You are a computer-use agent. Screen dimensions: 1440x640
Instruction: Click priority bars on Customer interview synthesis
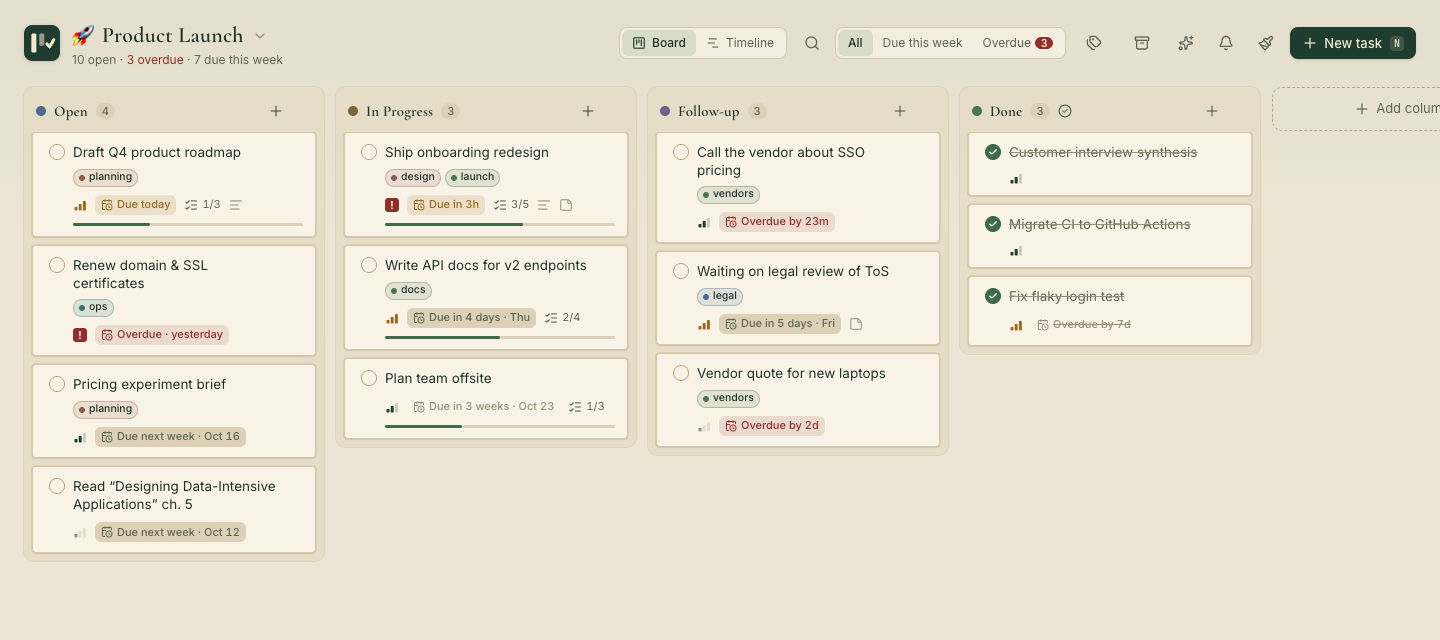coord(1016,180)
